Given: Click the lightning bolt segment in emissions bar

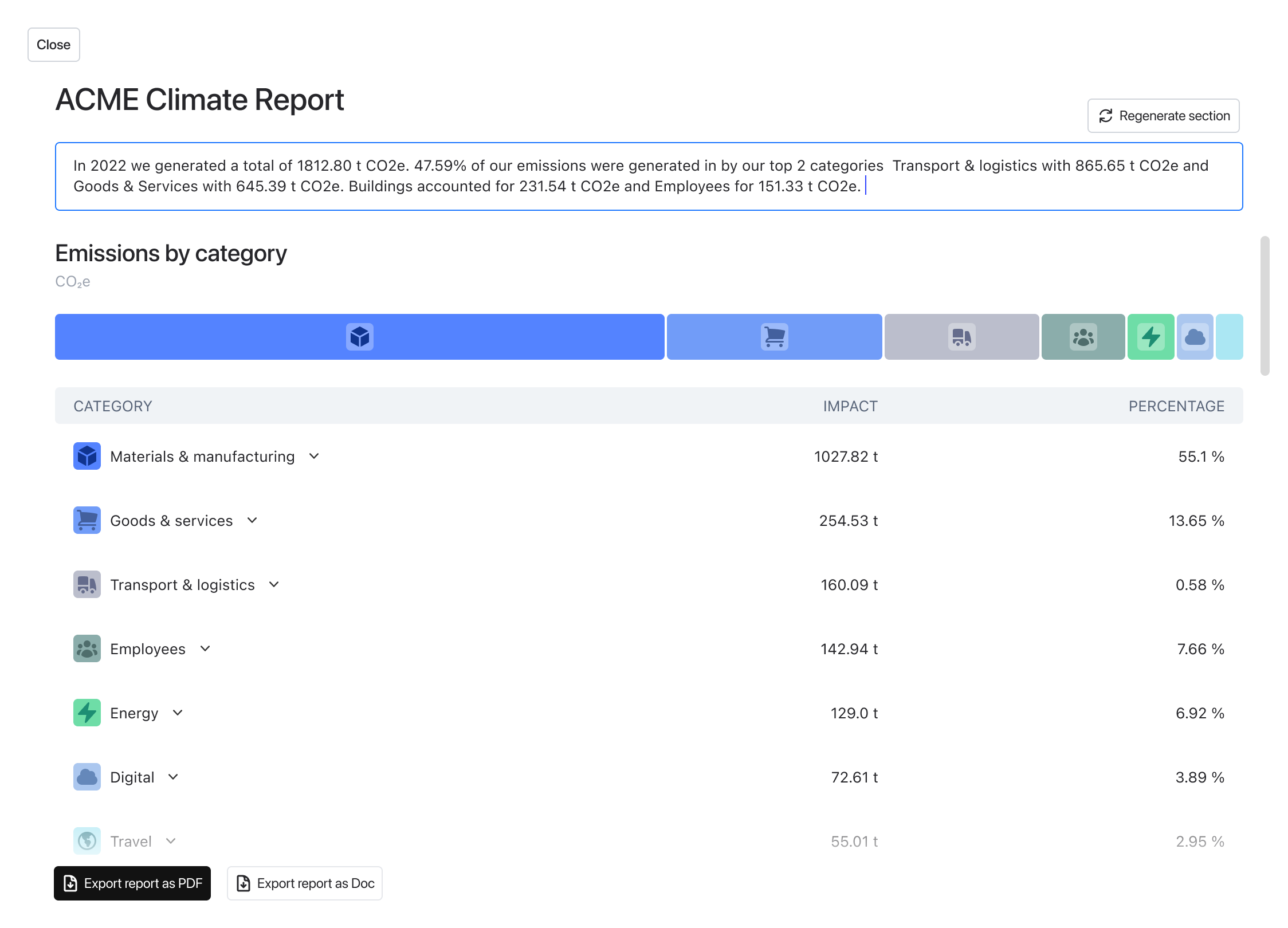Looking at the screenshot, I should tap(1150, 337).
